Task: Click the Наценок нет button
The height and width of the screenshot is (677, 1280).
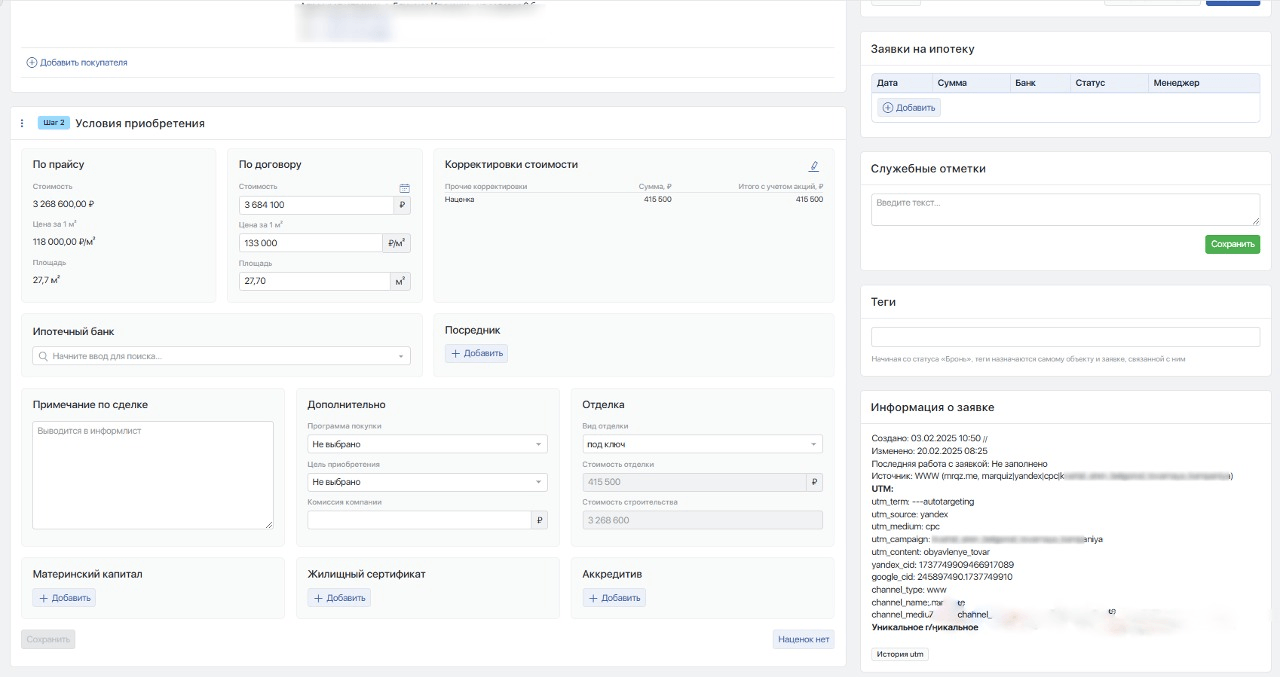Action: click(803, 640)
